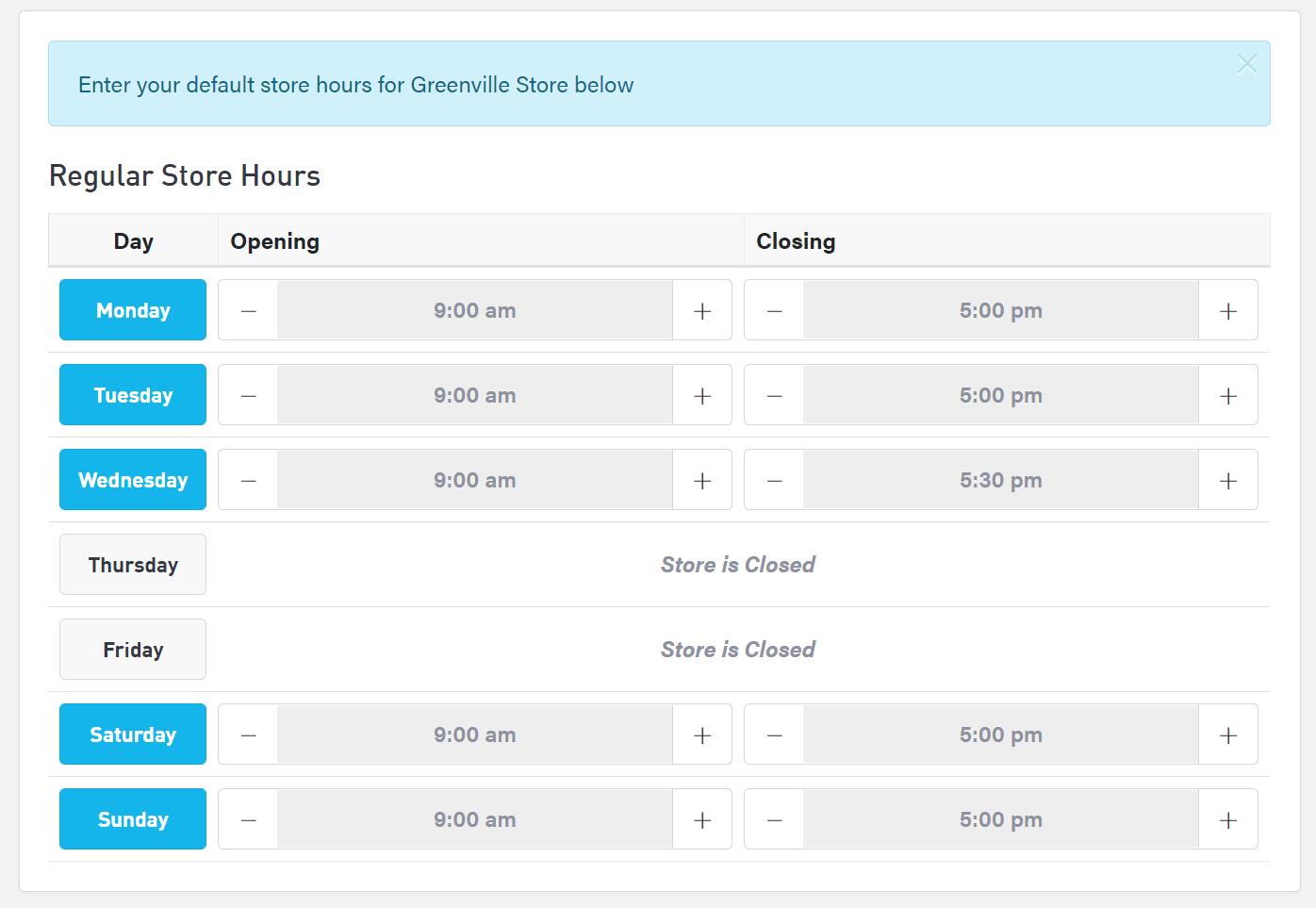Click the minus stepper for Monday closing time

click(773, 309)
